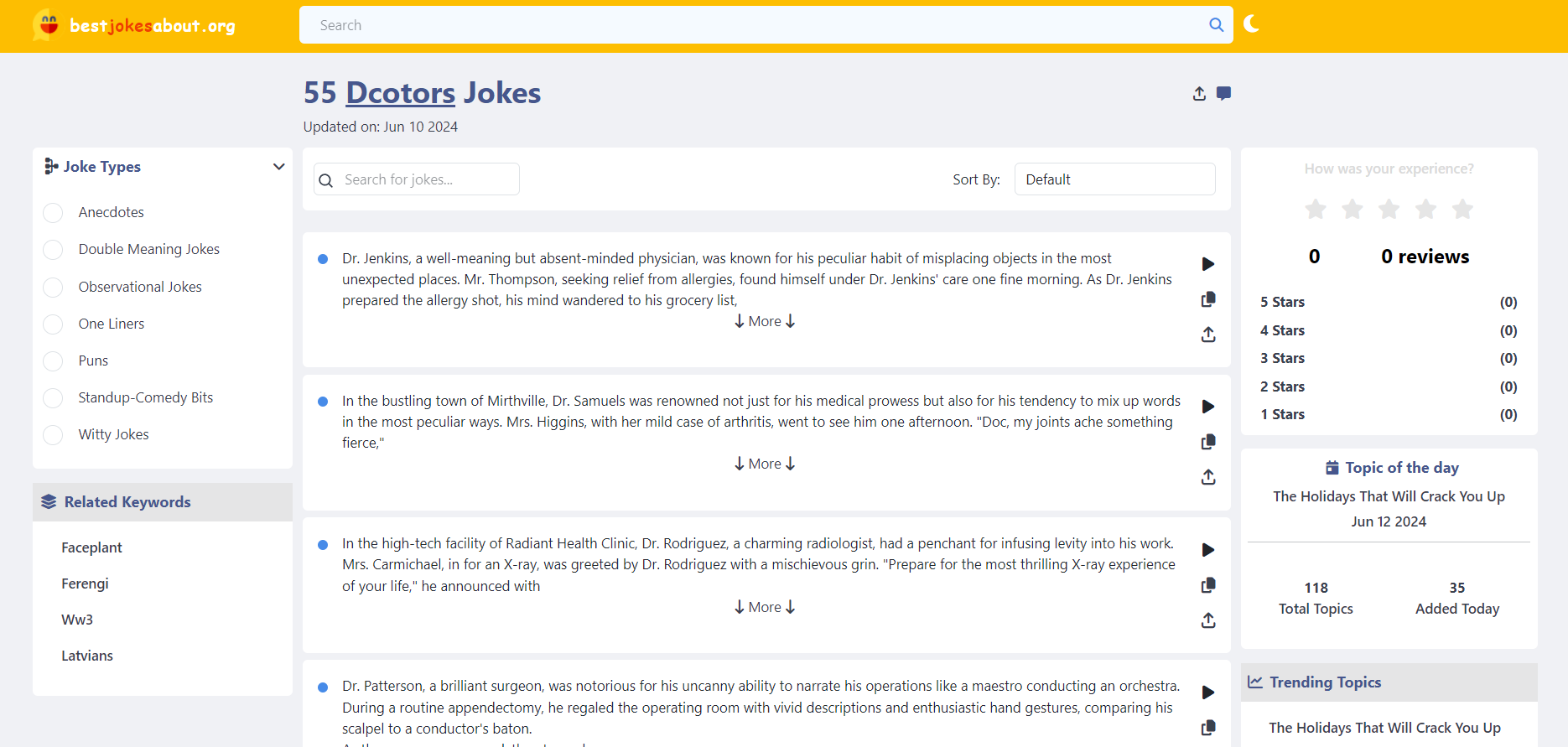Select the Standup-Comedy Bits type
Screen dimensions: 1568x747
coord(53,398)
